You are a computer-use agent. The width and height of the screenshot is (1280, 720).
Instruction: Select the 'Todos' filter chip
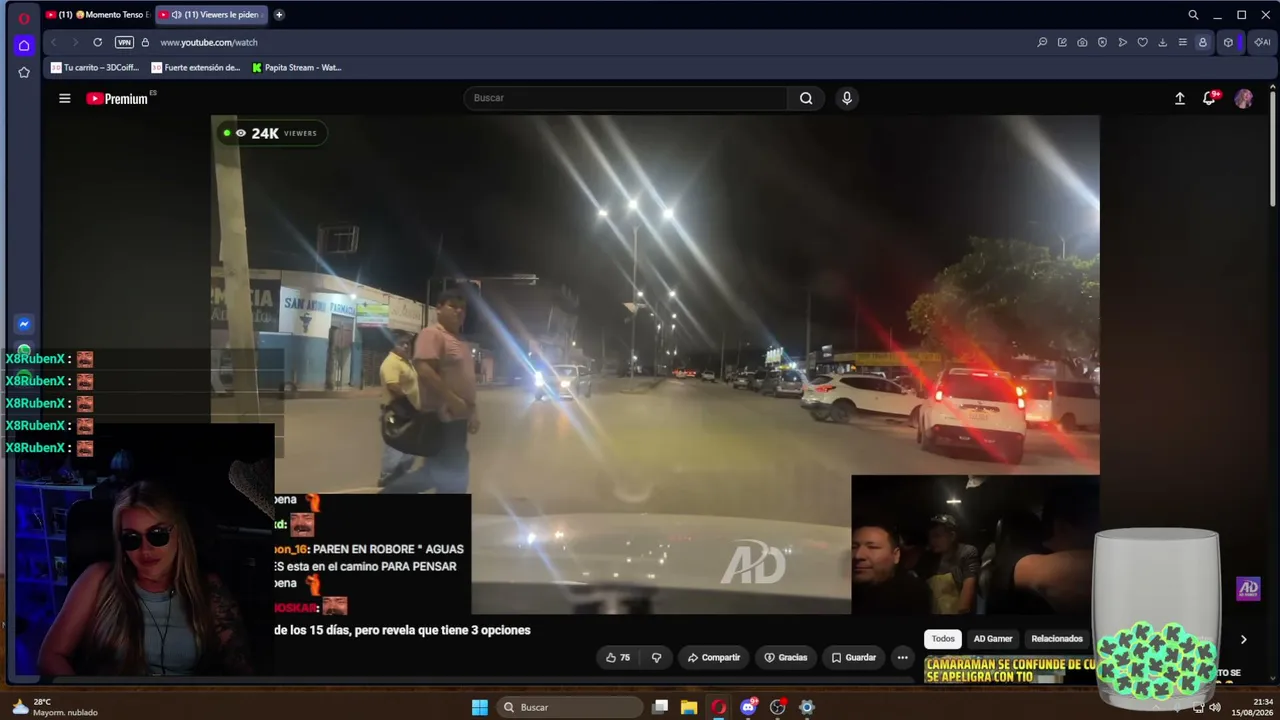[943, 639]
